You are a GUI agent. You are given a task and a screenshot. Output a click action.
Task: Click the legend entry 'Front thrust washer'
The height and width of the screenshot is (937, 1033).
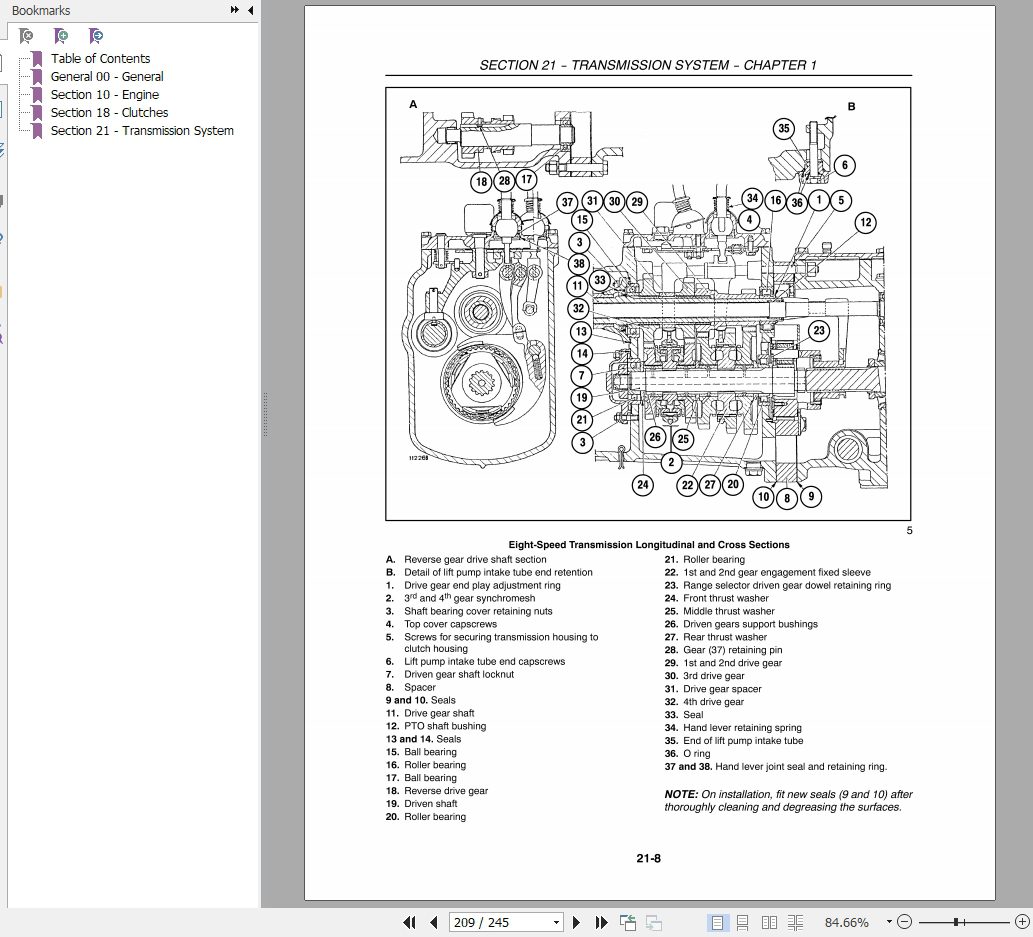[x=726, y=598]
